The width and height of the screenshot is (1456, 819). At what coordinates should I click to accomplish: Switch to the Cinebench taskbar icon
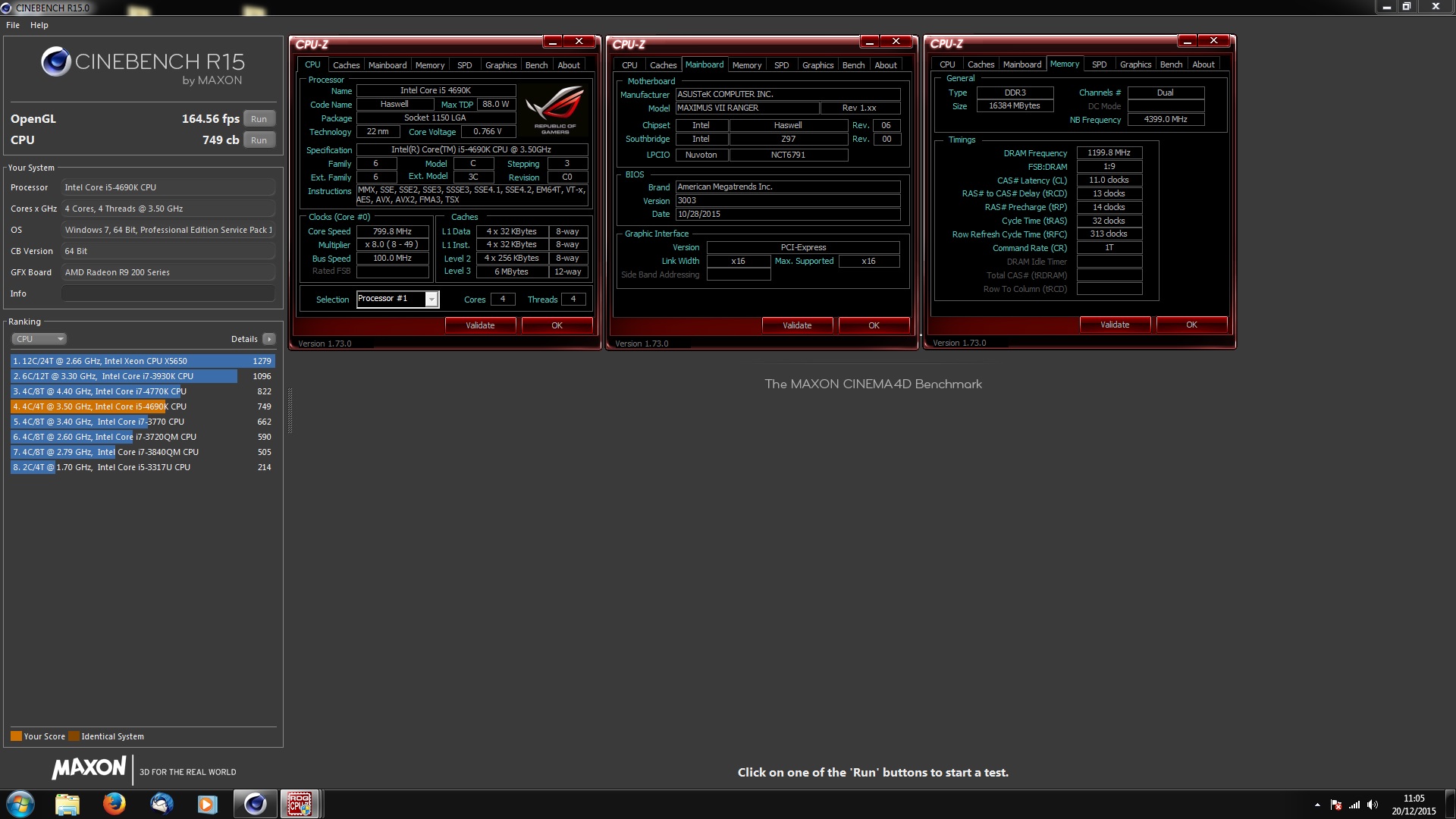(255, 803)
